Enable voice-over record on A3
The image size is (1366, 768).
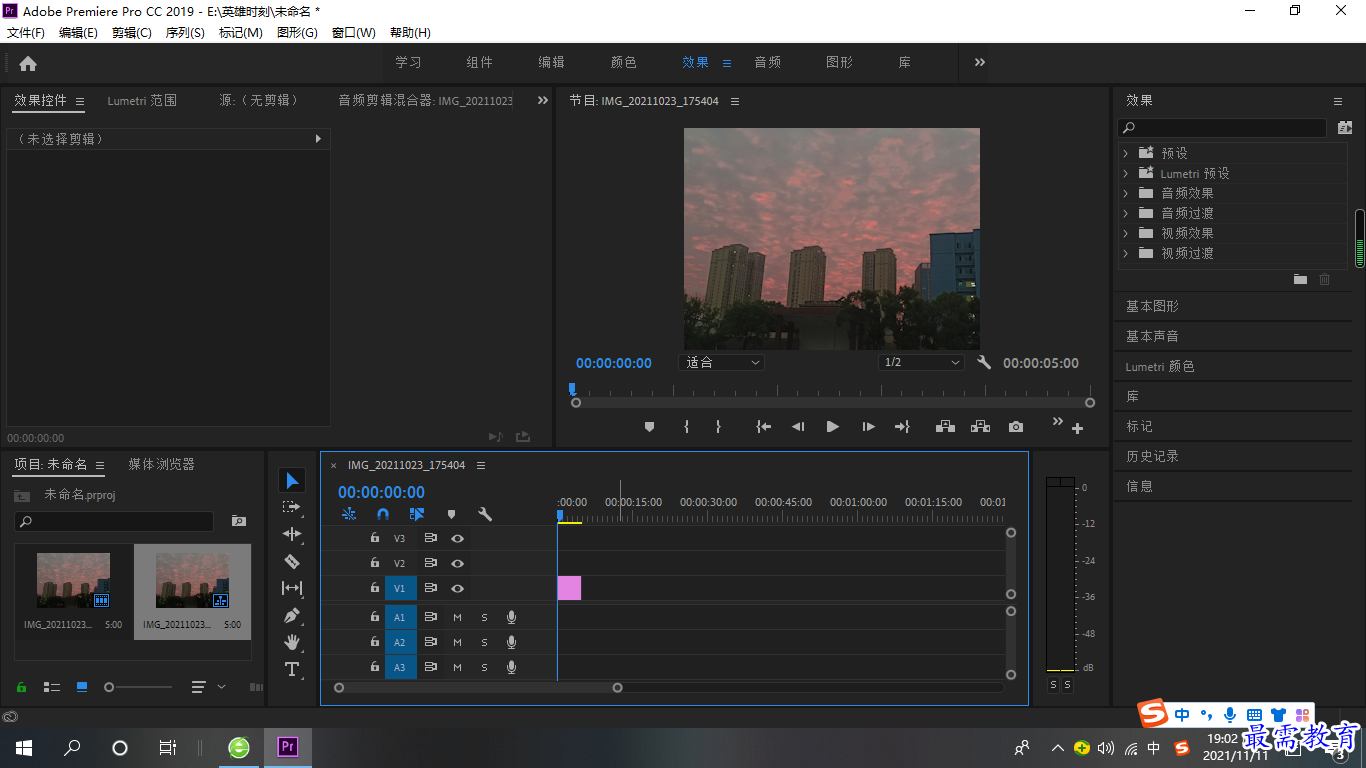(511, 667)
